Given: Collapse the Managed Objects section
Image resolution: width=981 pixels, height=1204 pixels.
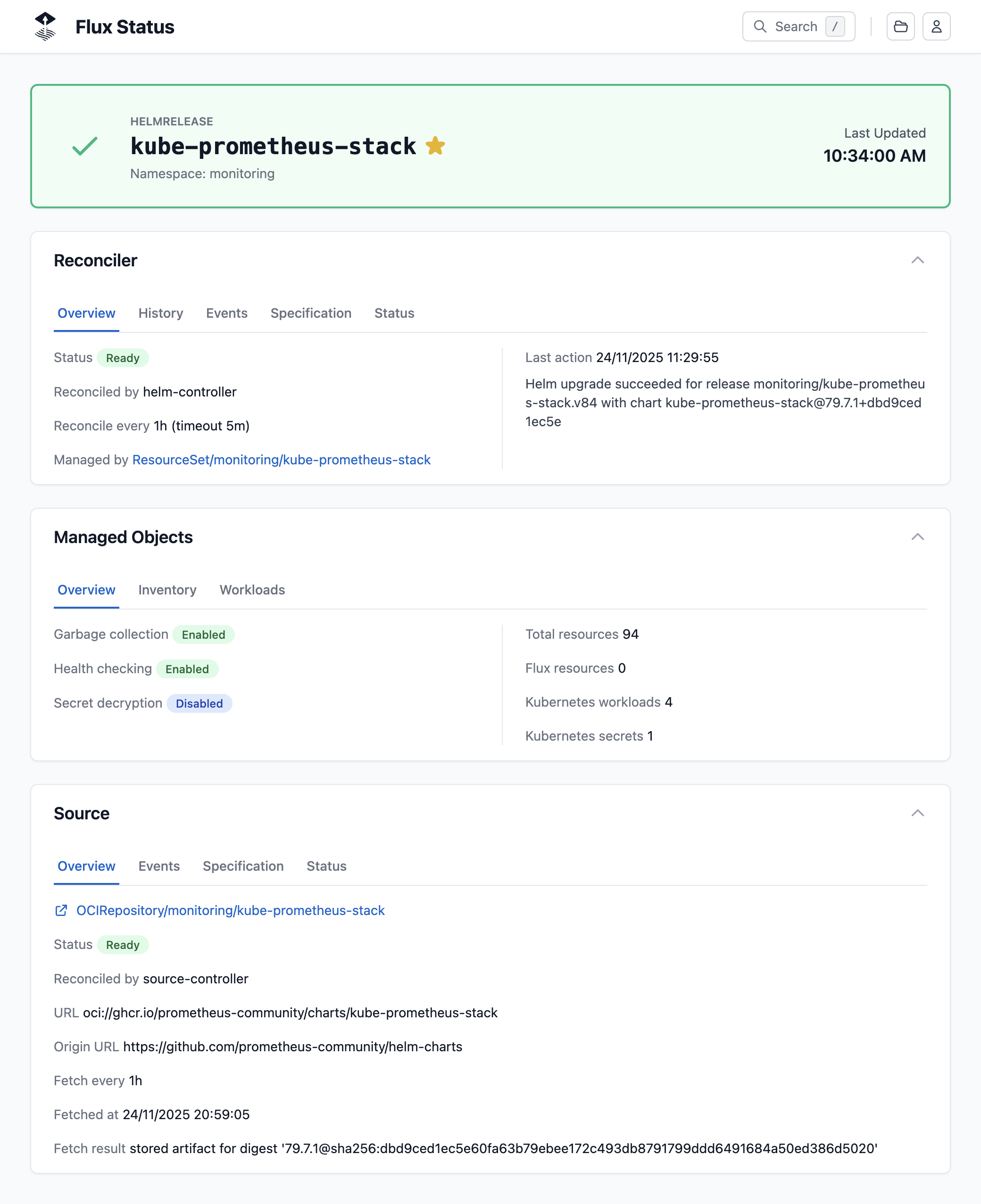Looking at the screenshot, I should 918,537.
